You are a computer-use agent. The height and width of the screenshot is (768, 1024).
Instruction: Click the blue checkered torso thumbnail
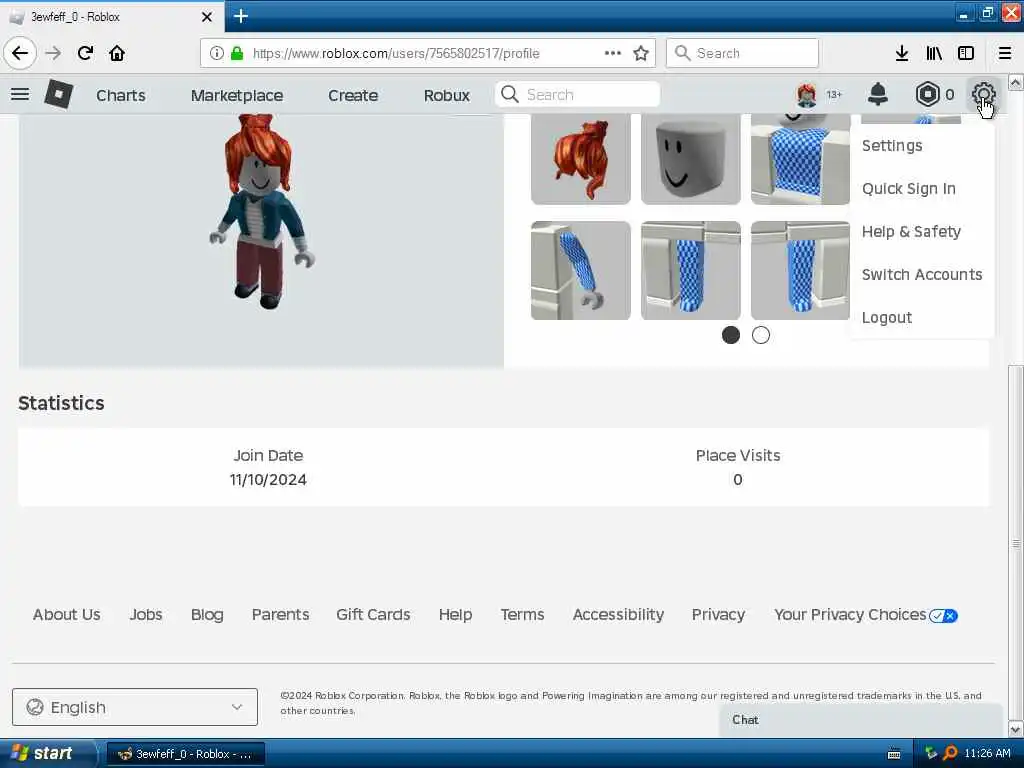coord(800,159)
